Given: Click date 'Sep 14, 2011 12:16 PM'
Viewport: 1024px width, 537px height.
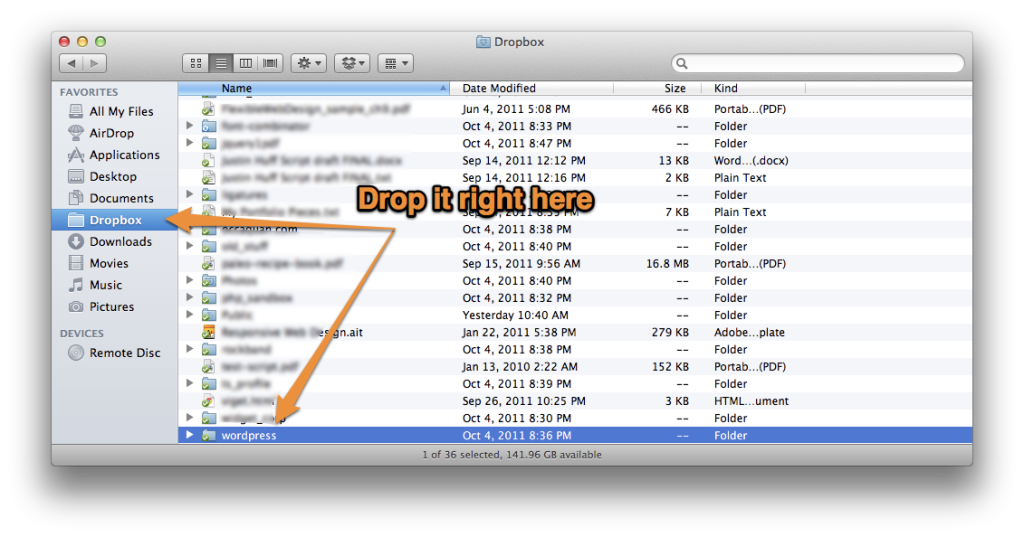Looking at the screenshot, I should [x=524, y=178].
